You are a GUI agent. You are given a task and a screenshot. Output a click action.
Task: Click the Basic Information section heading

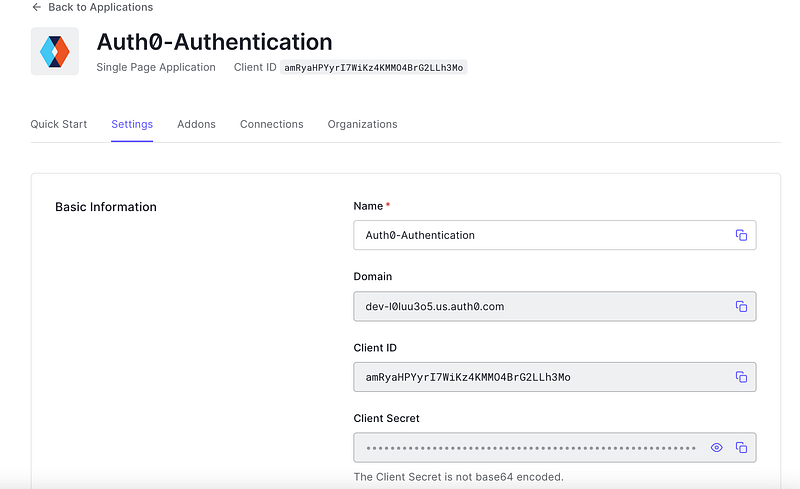pos(106,207)
